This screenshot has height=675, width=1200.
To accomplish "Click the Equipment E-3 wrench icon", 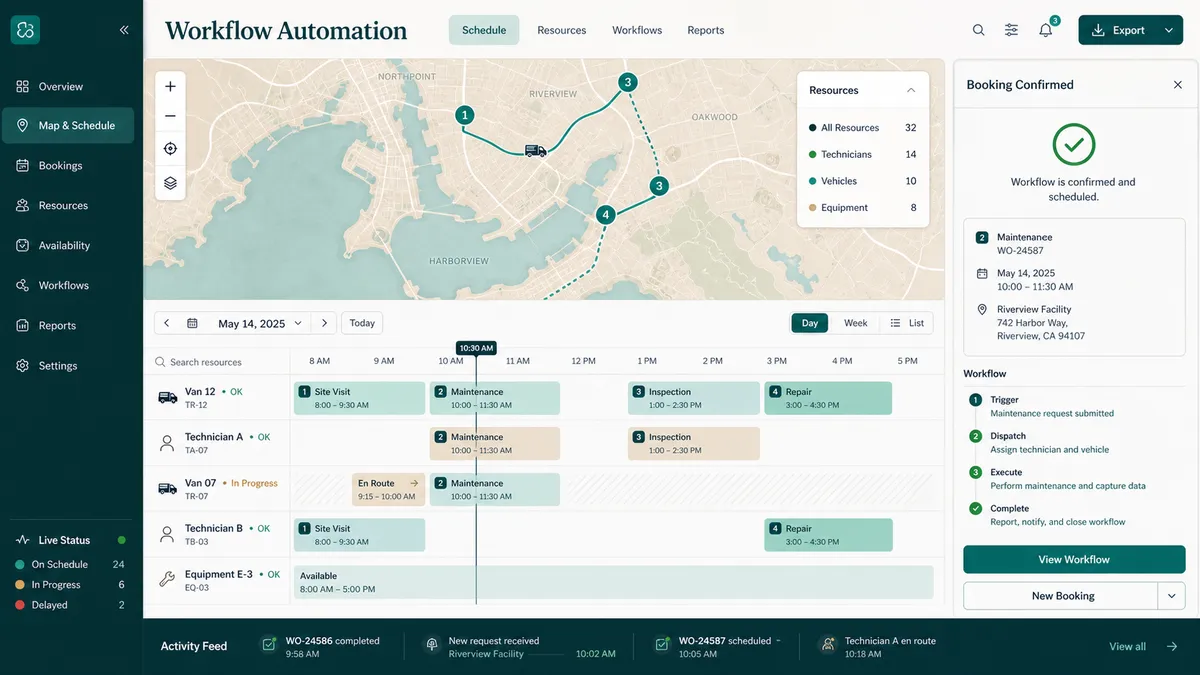I will click(167, 579).
